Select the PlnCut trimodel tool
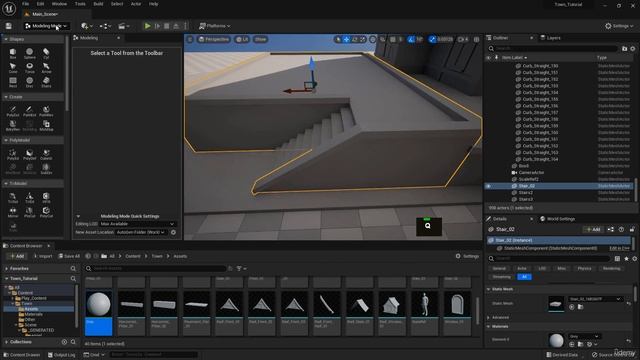The width and height of the screenshot is (640, 360). point(29,212)
